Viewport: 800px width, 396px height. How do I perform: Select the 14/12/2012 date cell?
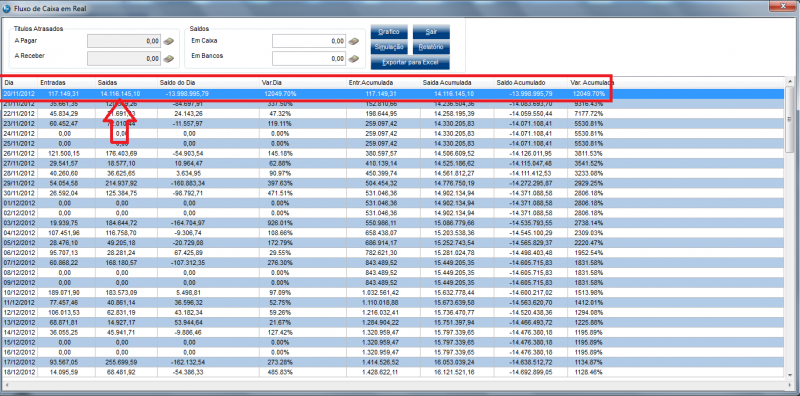click(18, 332)
